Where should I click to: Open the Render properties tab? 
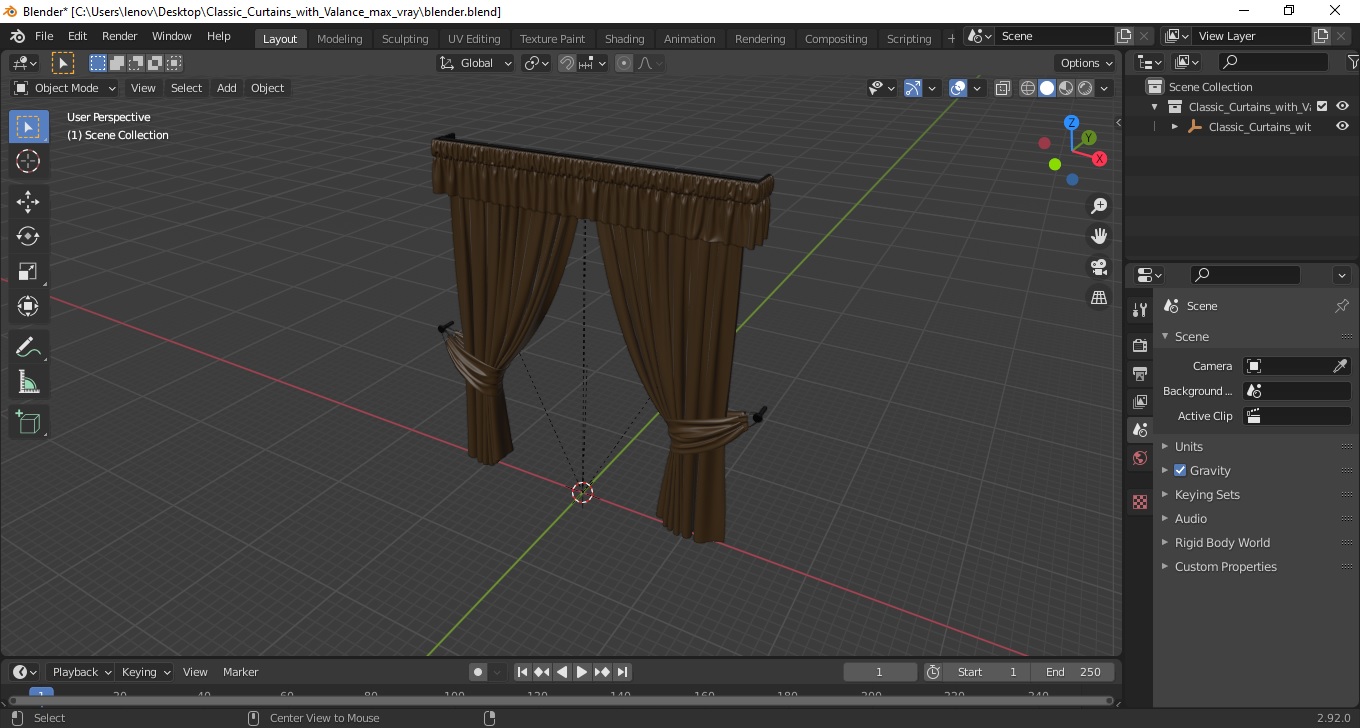point(1139,345)
